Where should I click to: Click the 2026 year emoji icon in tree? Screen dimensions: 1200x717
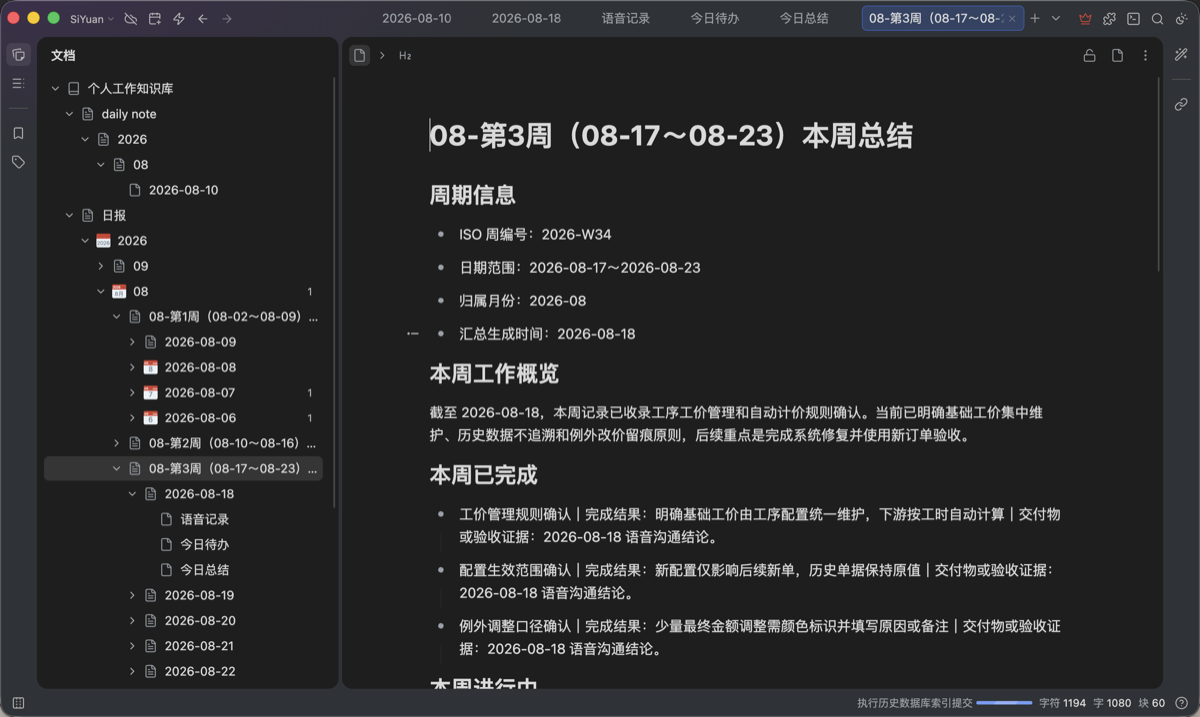tap(103, 241)
